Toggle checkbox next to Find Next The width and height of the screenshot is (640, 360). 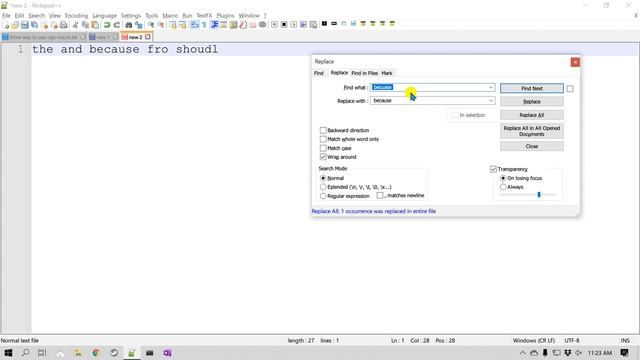570,89
